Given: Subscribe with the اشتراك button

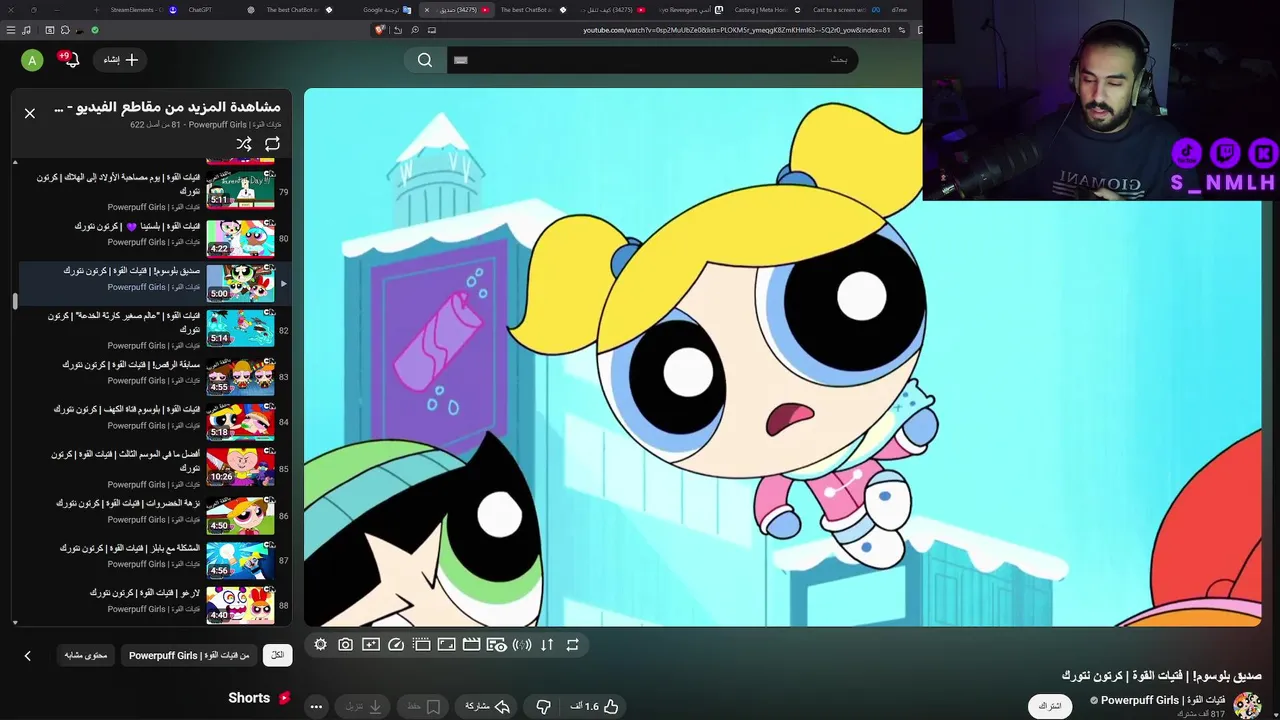Looking at the screenshot, I should click(x=1050, y=706).
